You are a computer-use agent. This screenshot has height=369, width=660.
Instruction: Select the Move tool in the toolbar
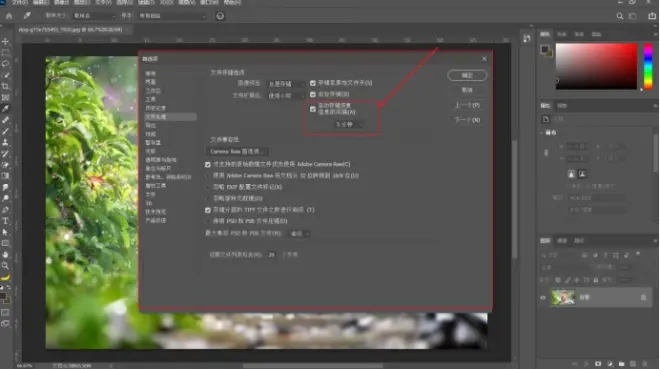click(5, 42)
